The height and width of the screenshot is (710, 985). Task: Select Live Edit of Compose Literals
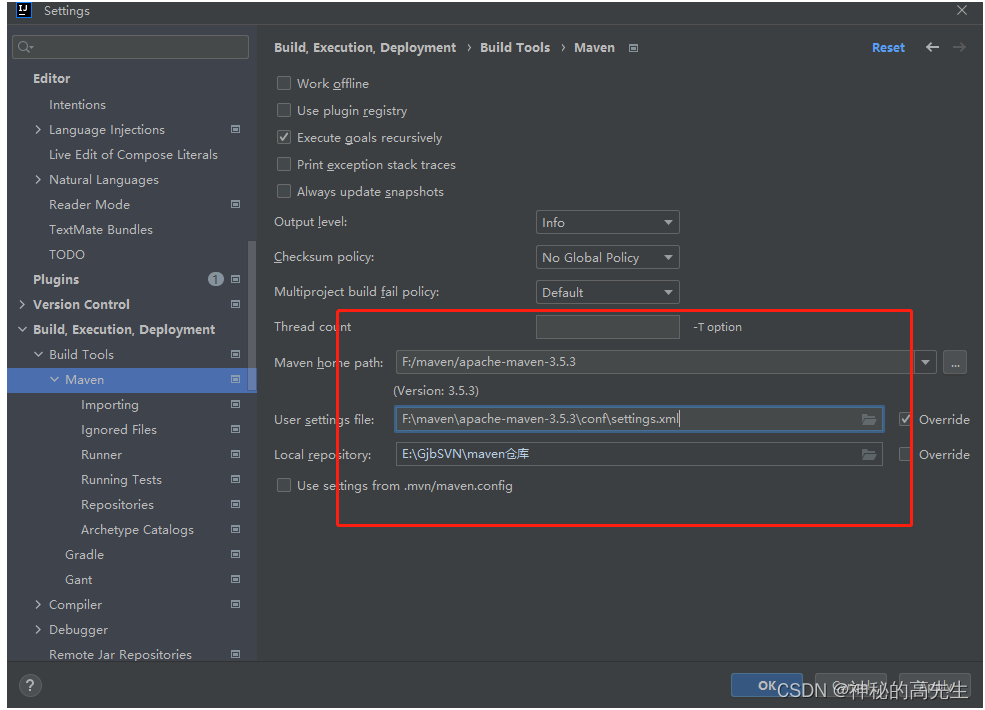click(x=133, y=155)
